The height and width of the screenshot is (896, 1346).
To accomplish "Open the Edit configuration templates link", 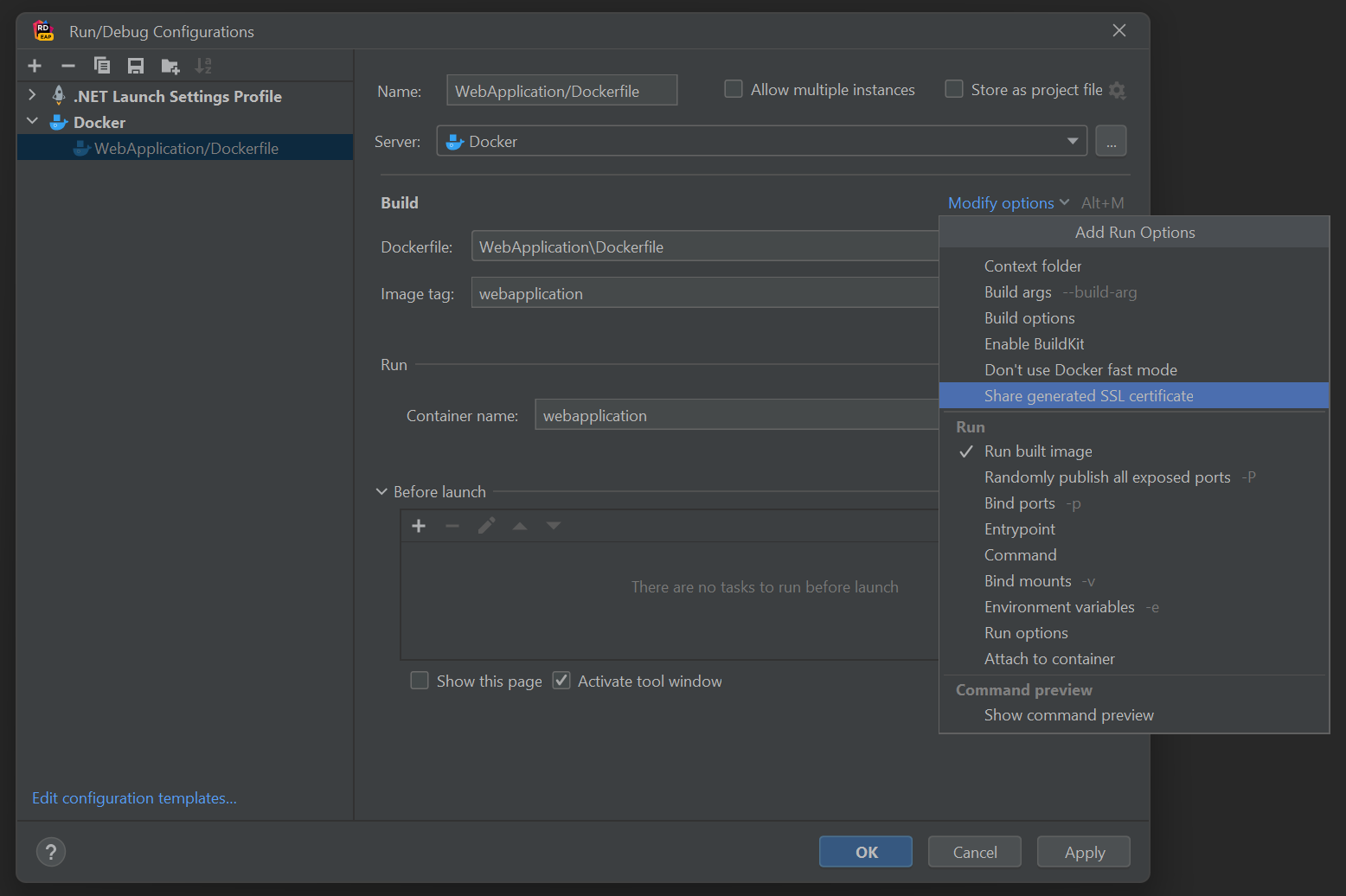I will [134, 797].
